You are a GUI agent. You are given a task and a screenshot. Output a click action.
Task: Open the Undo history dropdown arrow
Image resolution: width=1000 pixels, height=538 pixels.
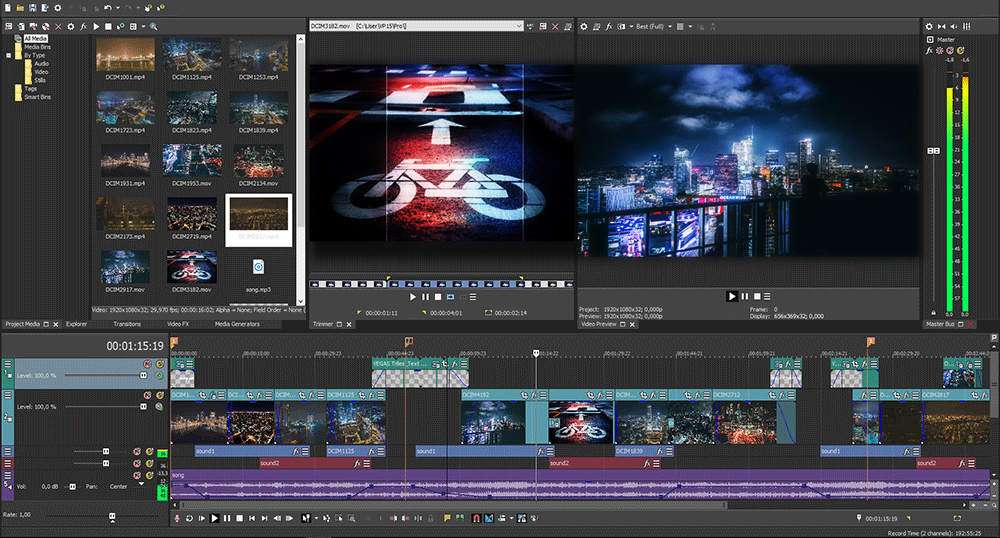click(x=118, y=8)
